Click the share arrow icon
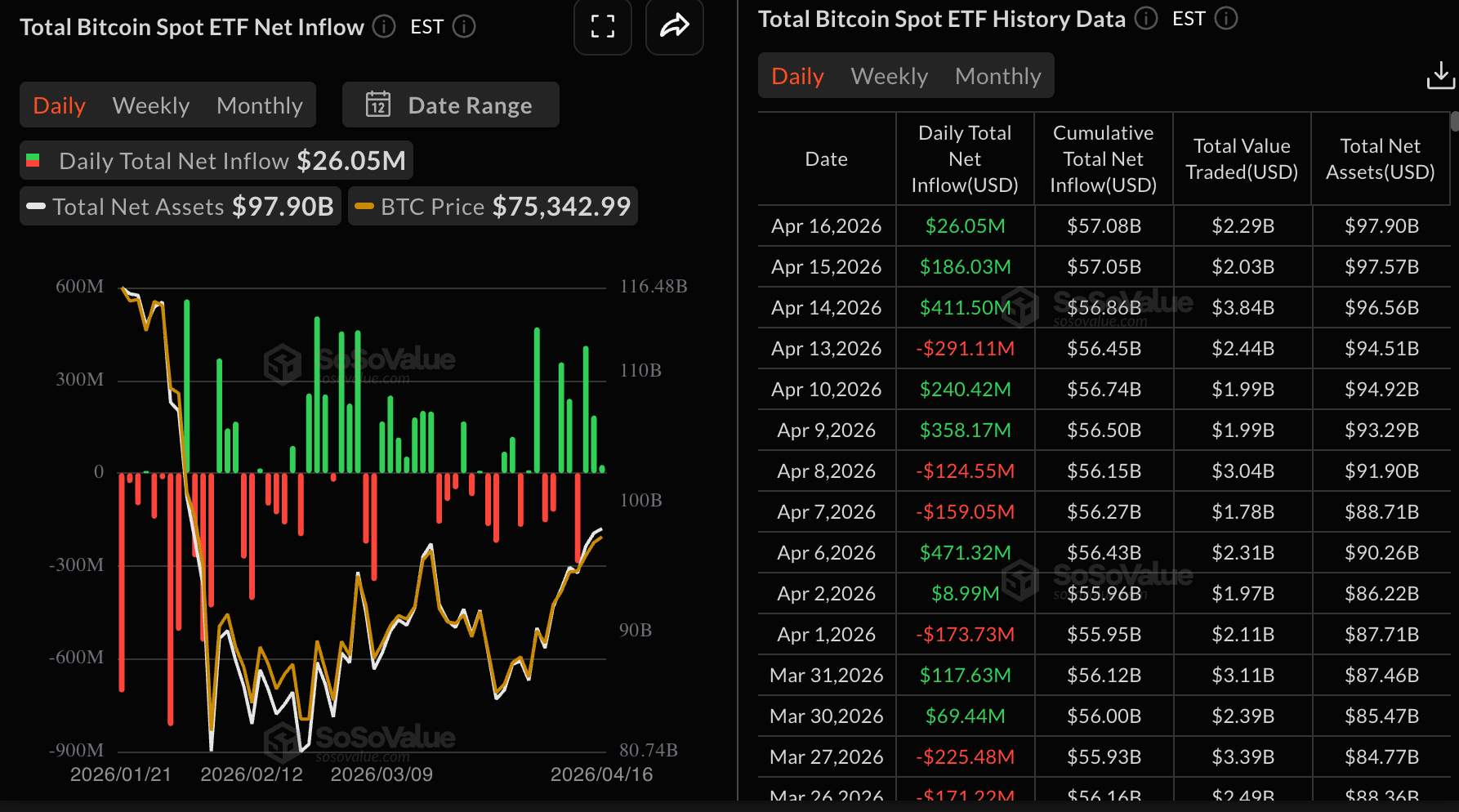This screenshot has height=812, width=1459. pos(674,26)
